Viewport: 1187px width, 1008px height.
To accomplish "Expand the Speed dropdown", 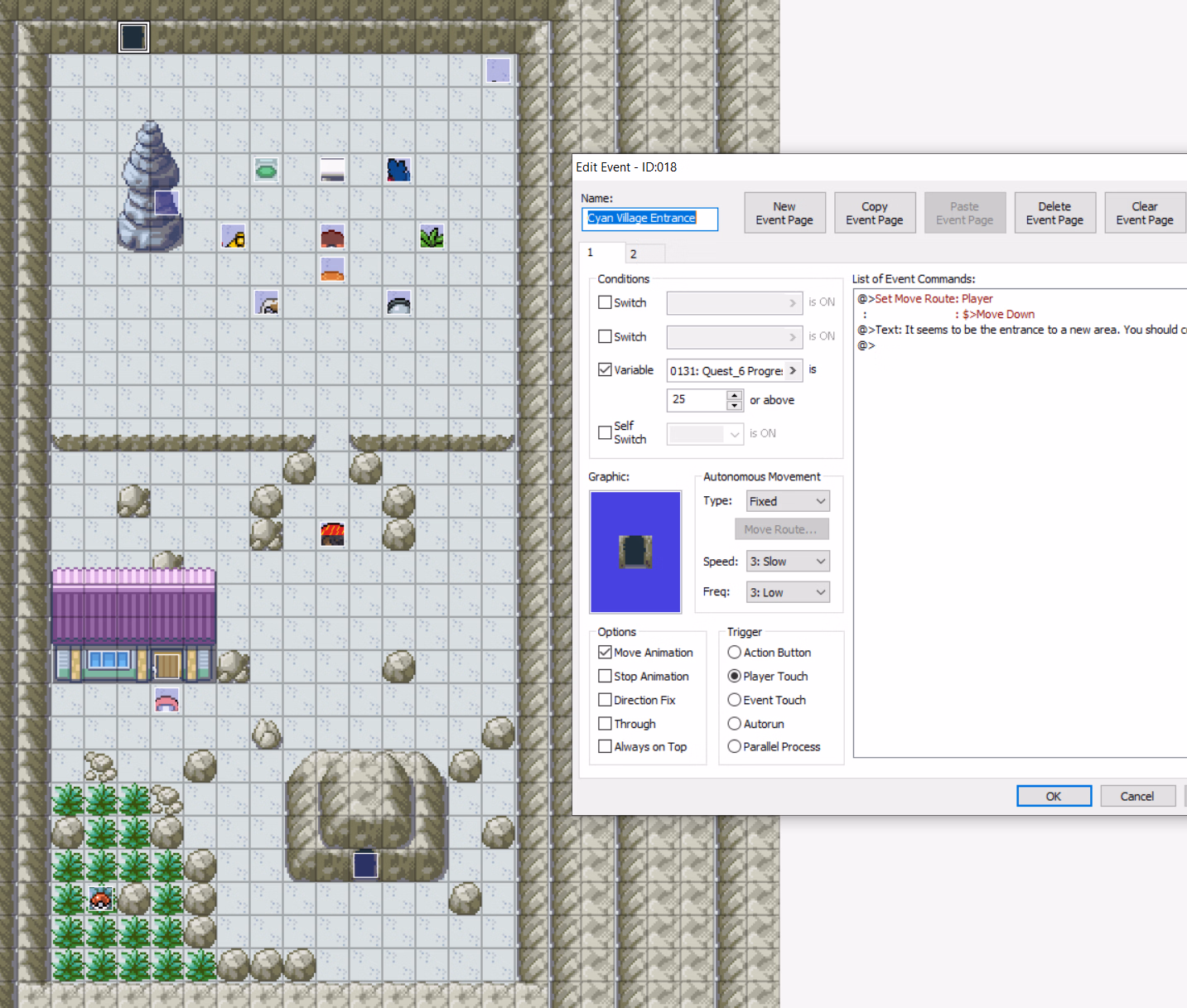I will (x=787, y=562).
